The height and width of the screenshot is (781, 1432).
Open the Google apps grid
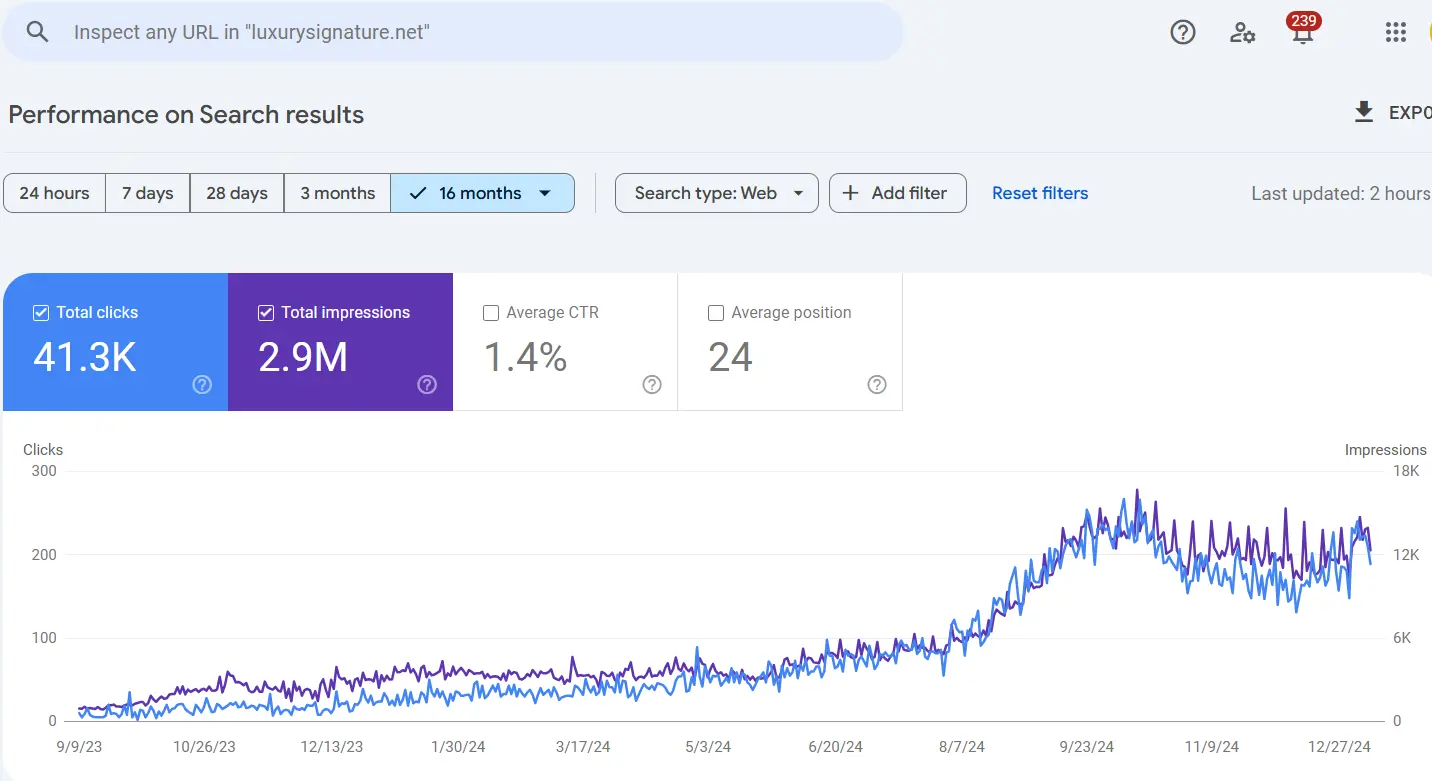tap(1395, 32)
